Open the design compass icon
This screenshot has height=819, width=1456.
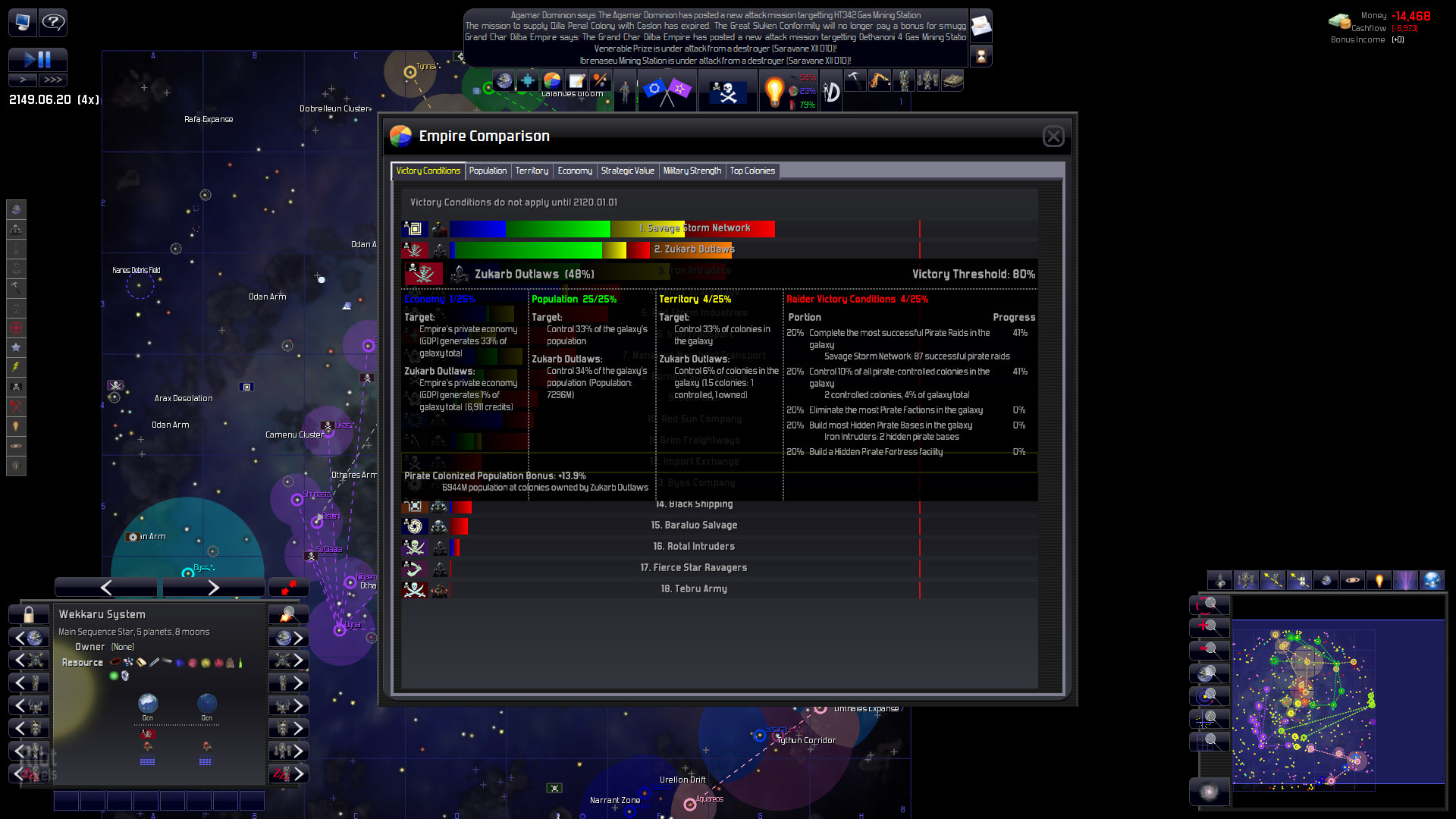click(x=831, y=92)
